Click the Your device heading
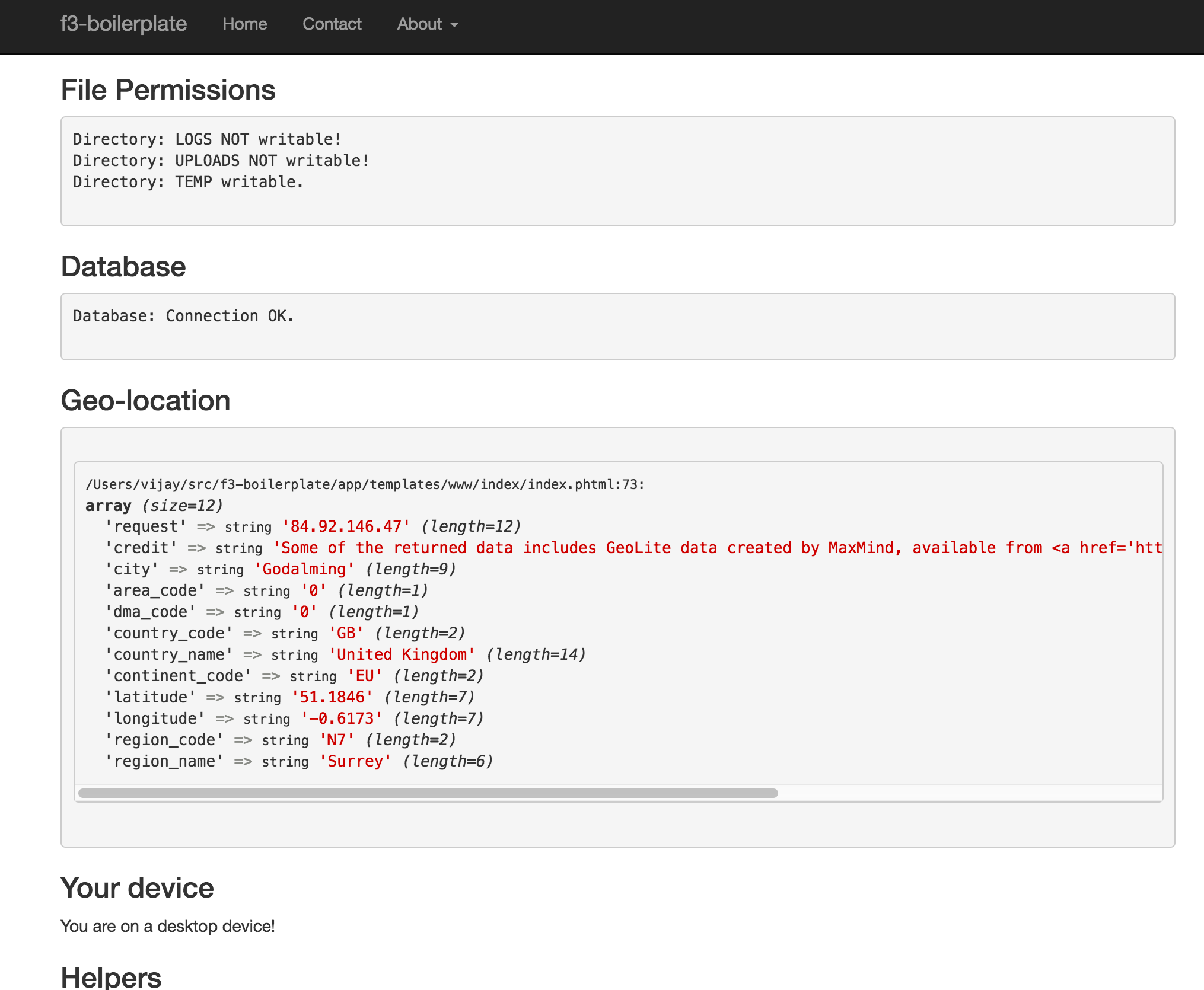The height and width of the screenshot is (990, 1204). (x=137, y=888)
